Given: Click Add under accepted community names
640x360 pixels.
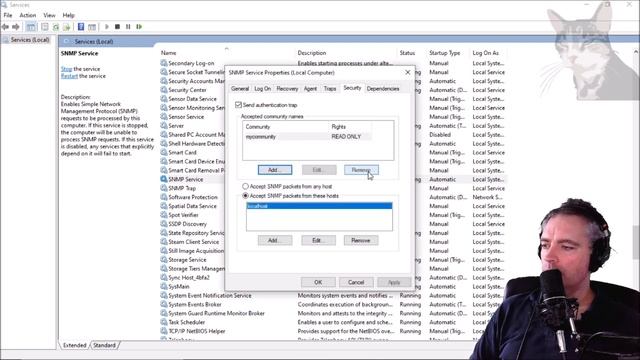Looking at the screenshot, I should coord(275,170).
